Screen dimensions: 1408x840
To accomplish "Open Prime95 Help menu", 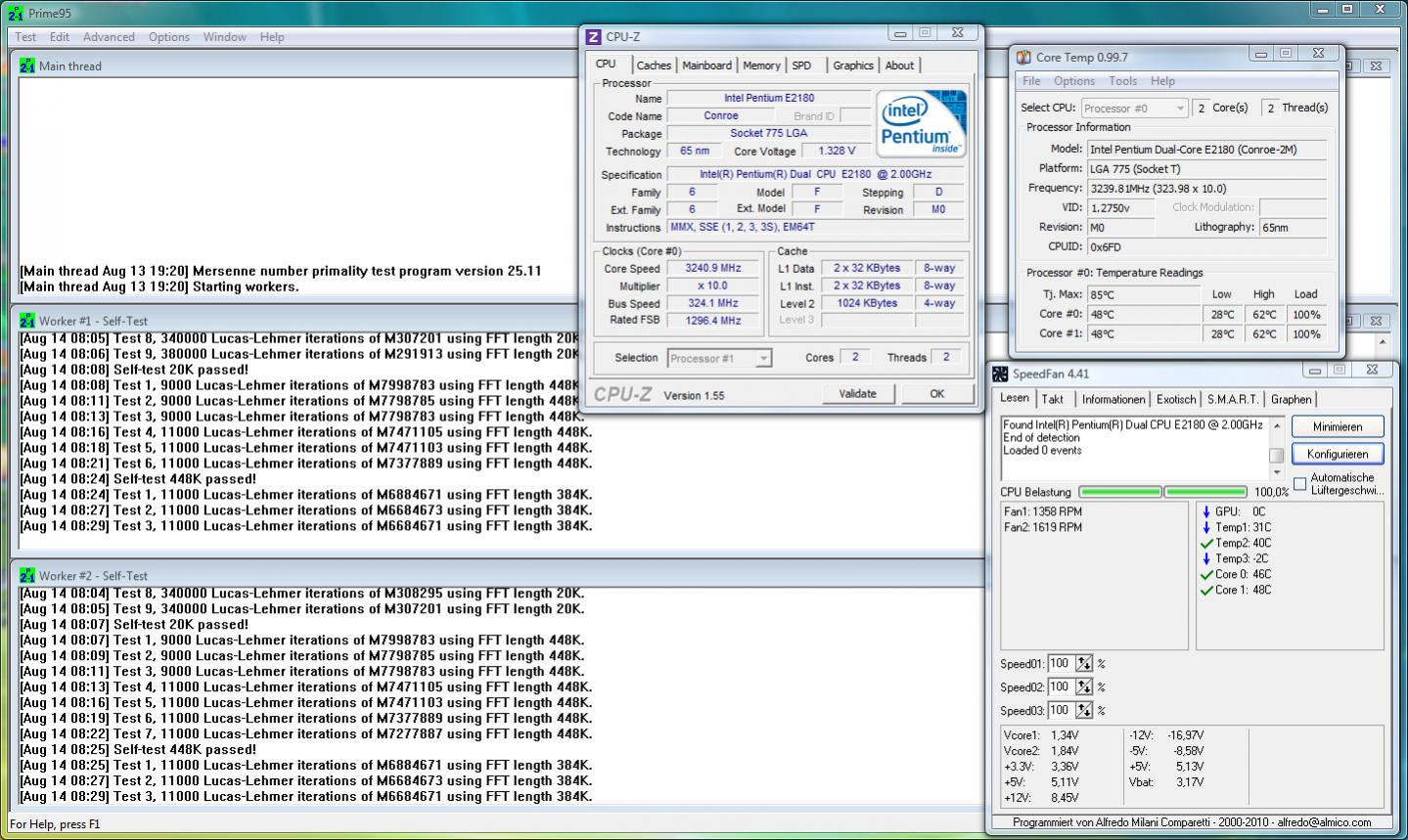I will tap(272, 37).
